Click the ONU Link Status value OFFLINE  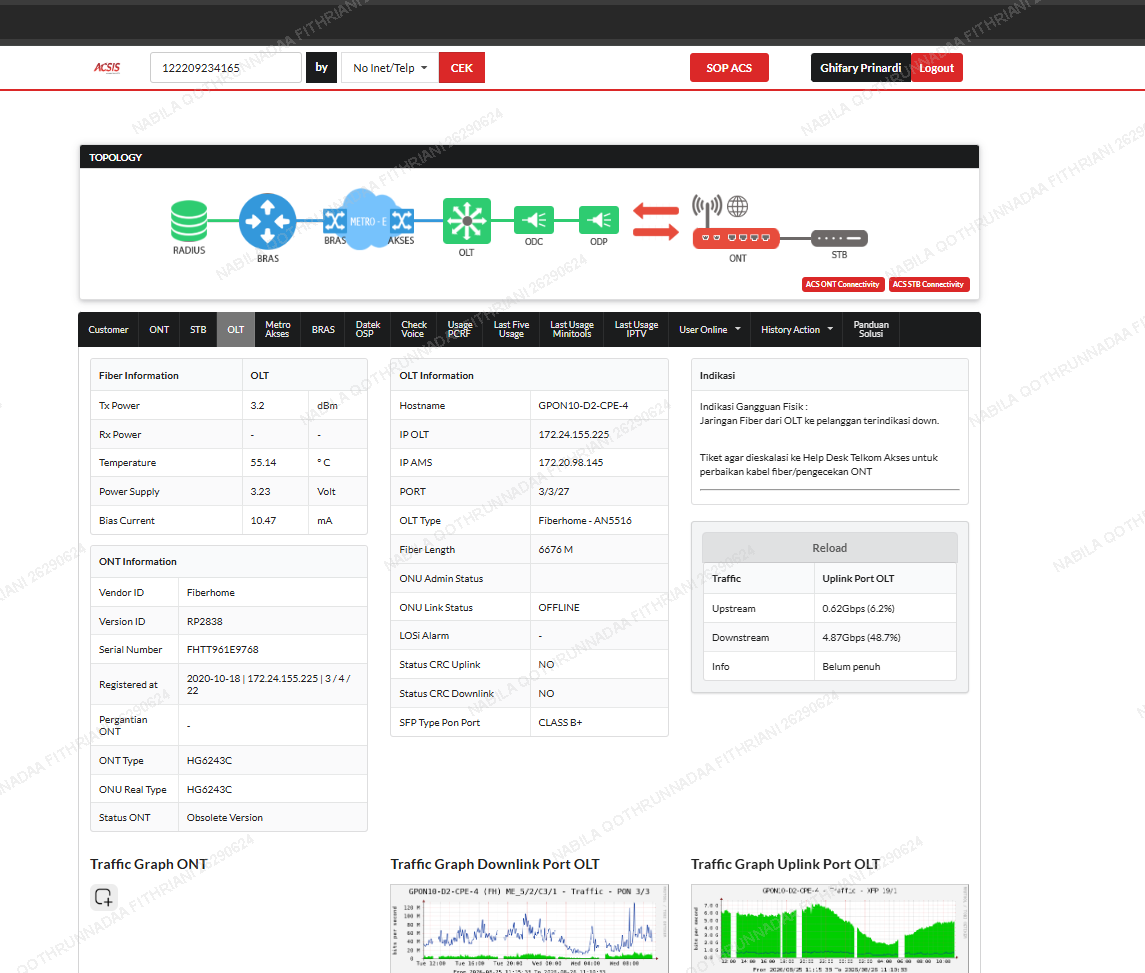559,608
